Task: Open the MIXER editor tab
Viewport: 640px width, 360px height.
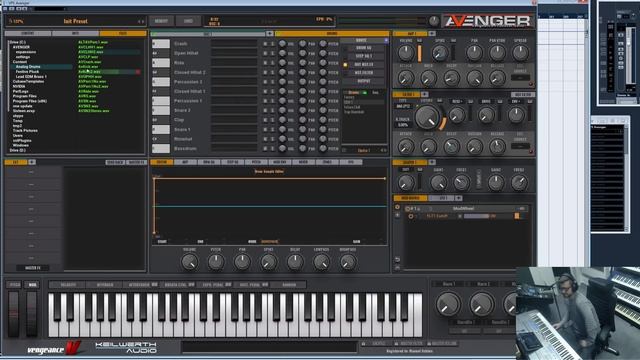Action: (x=303, y=162)
